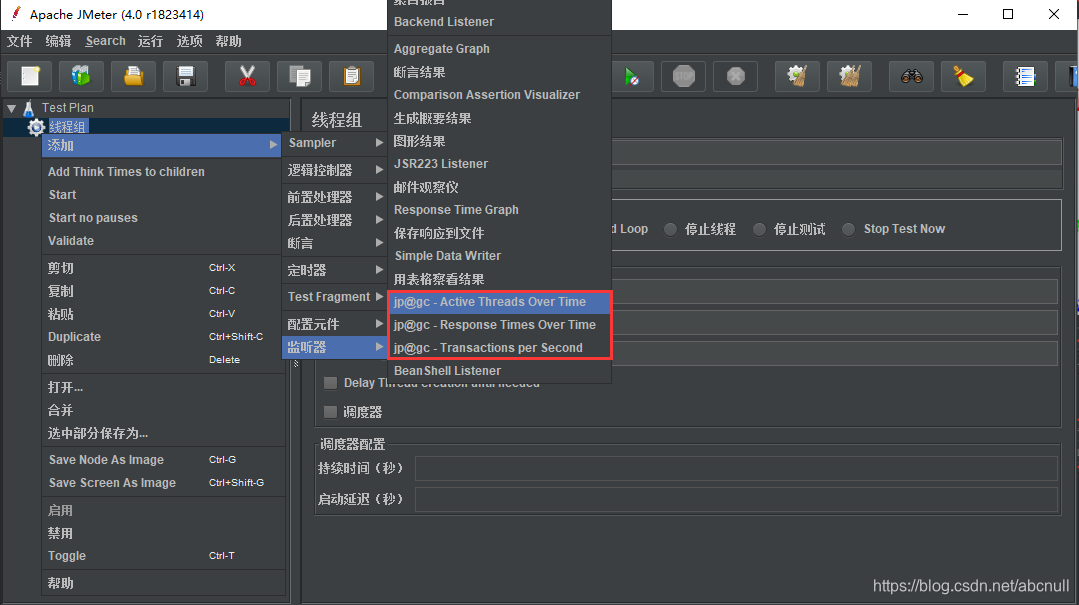Image resolution: width=1079 pixels, height=605 pixels.
Task: Click the 持续时间（秒）input field
Action: 736,468
